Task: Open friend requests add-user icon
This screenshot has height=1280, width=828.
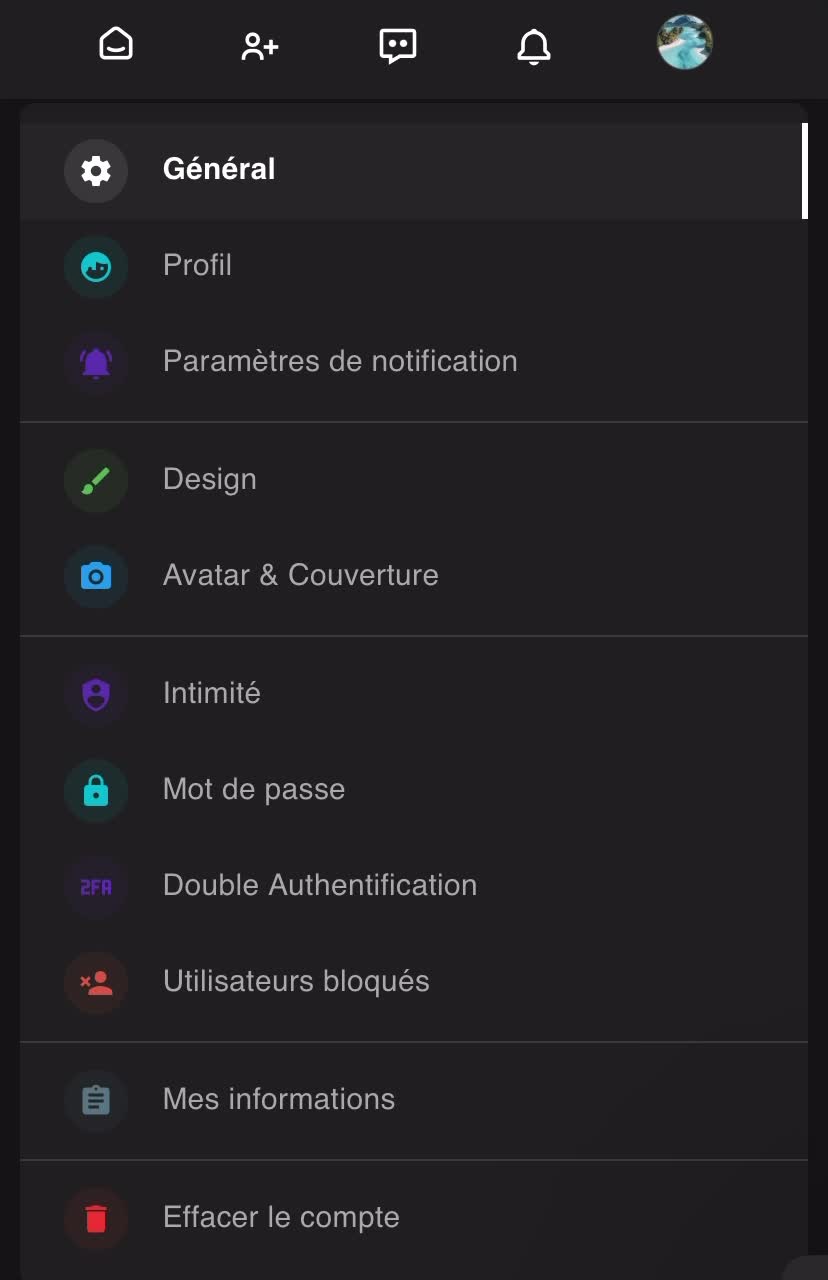Action: [259, 46]
